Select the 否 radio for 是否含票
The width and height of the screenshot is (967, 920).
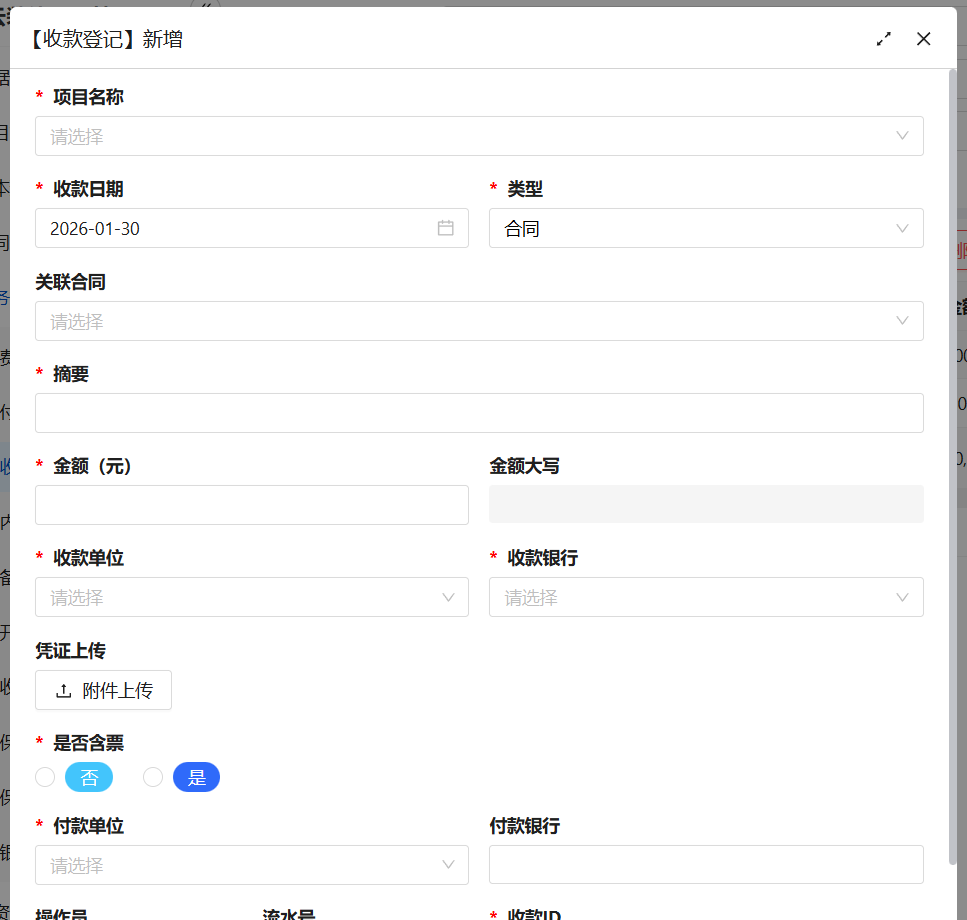(x=45, y=777)
